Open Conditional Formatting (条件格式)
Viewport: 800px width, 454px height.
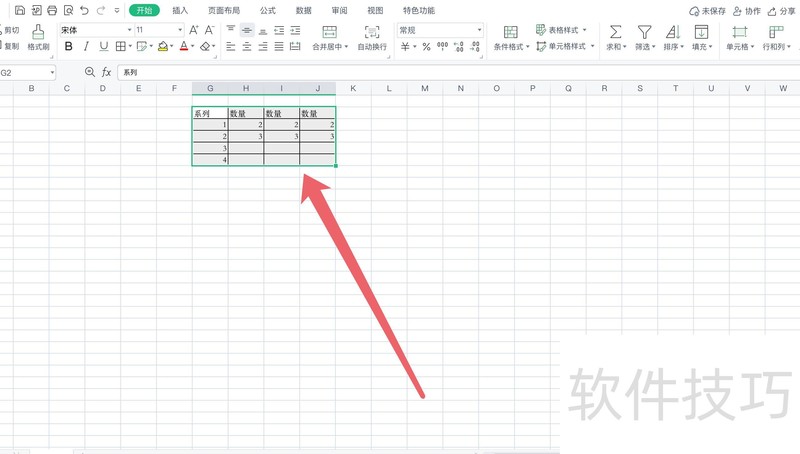click(x=511, y=38)
